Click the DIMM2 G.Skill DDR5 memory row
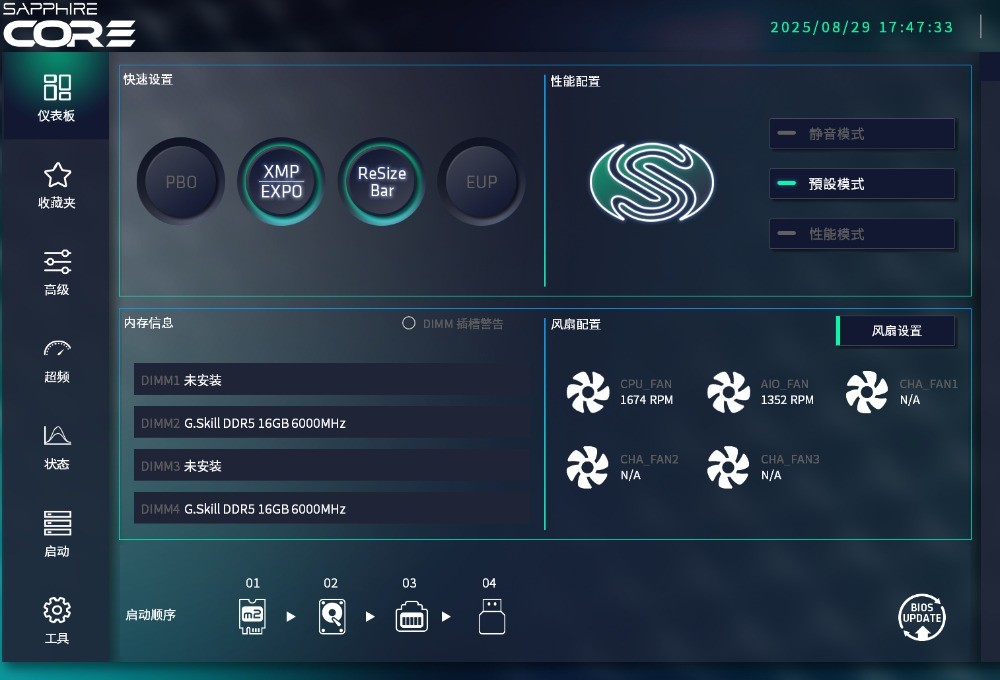This screenshot has width=1000, height=680. pyautogui.click(x=332, y=423)
